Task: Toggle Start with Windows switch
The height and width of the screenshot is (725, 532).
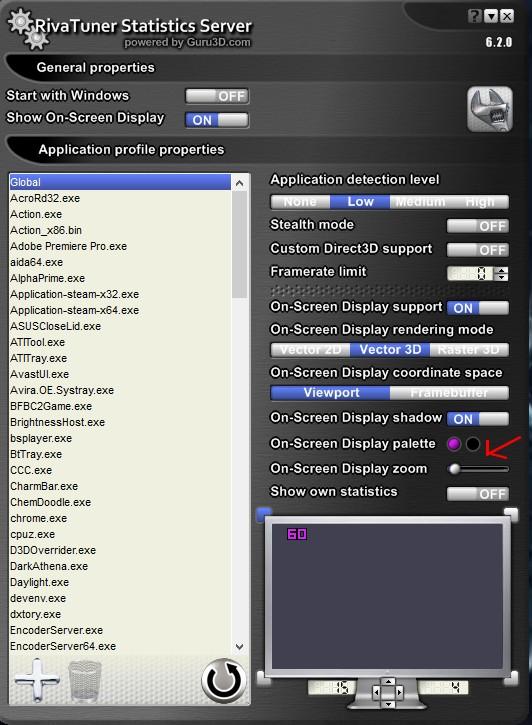Action: pos(217,96)
